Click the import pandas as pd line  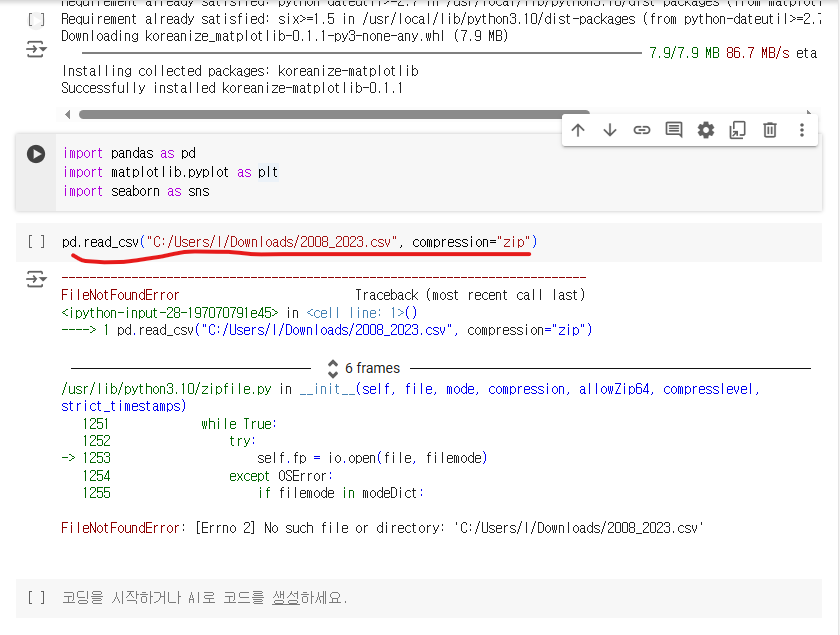[129, 153]
